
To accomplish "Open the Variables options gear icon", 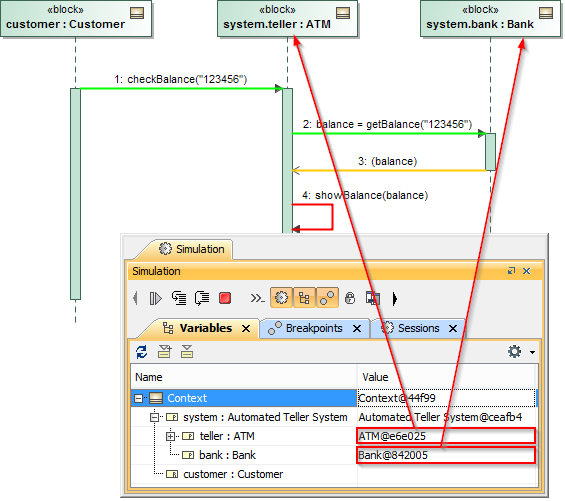I will pyautogui.click(x=515, y=351).
